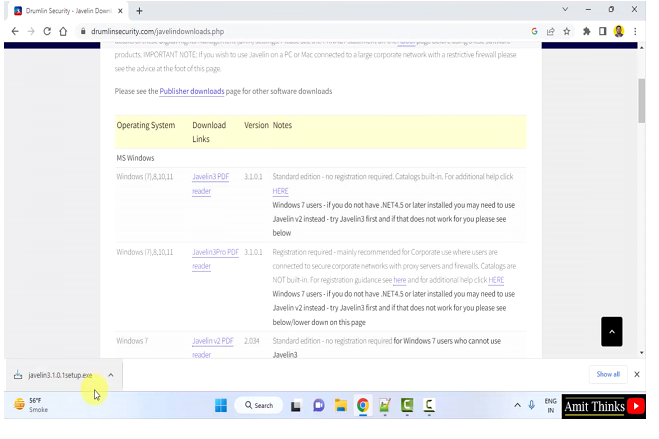Screen dimensions: 659x439
Task: Open HERE help link for Javelin3 standard
Action: click(280, 191)
